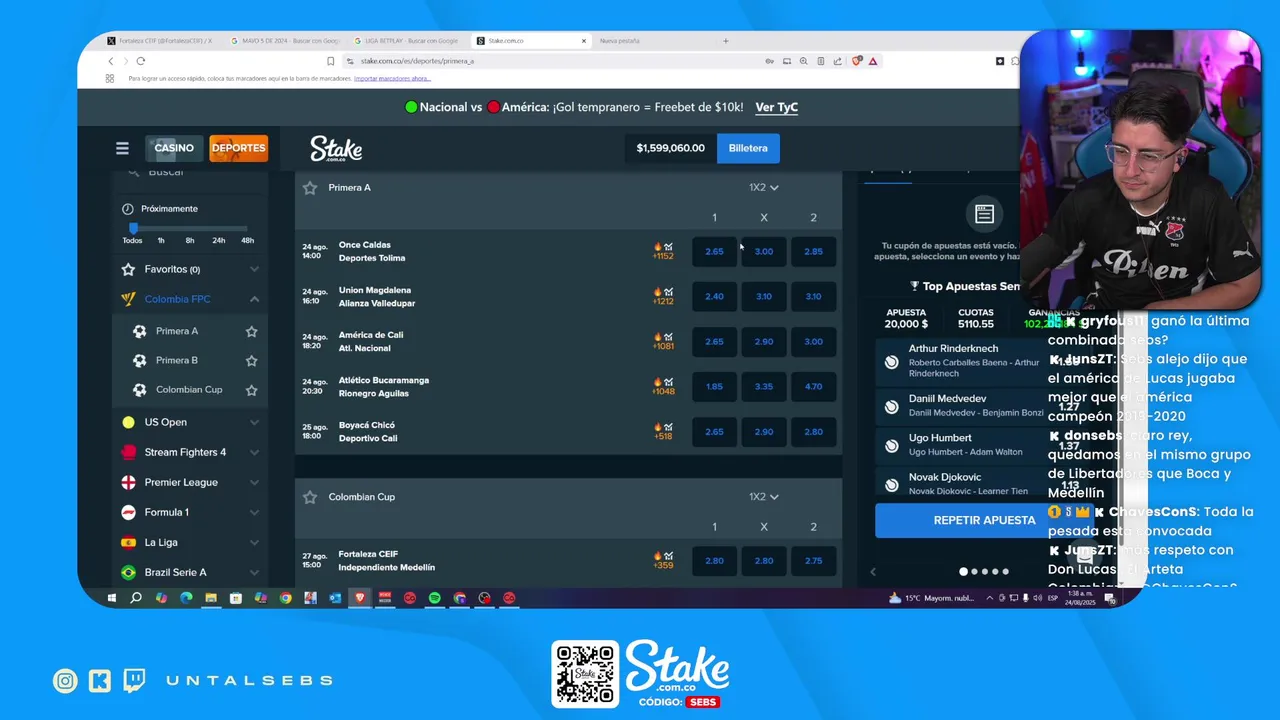Click the Brazil Serie A flag icon
This screenshot has height=720, width=1280.
click(128, 572)
